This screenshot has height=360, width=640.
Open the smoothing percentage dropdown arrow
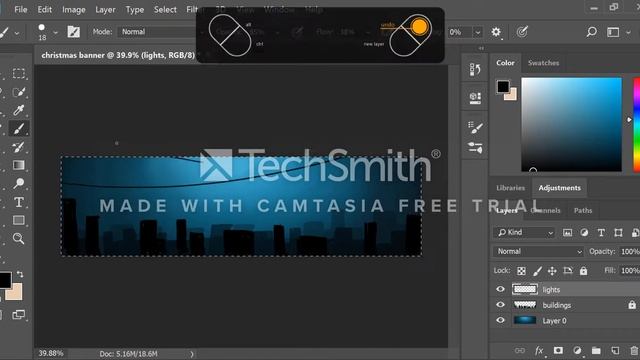pos(478,32)
